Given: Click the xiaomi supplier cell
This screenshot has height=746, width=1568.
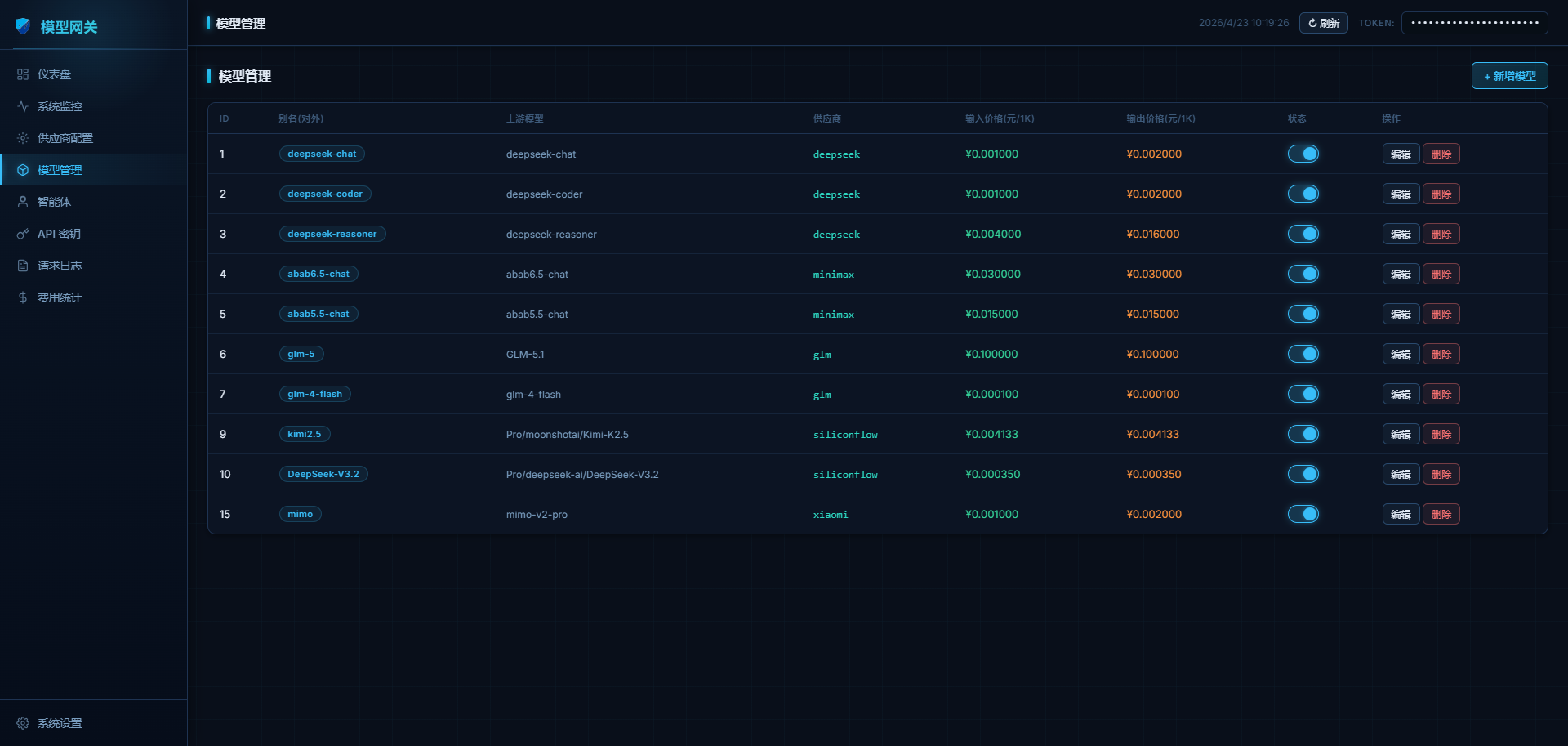Looking at the screenshot, I should (831, 515).
